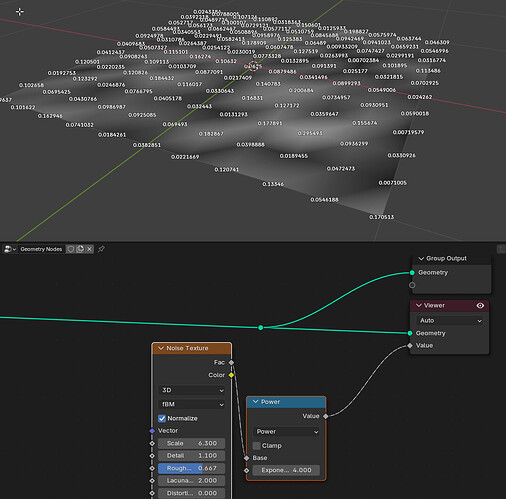
Task: Unlink node group with X icon
Action: tap(89, 249)
